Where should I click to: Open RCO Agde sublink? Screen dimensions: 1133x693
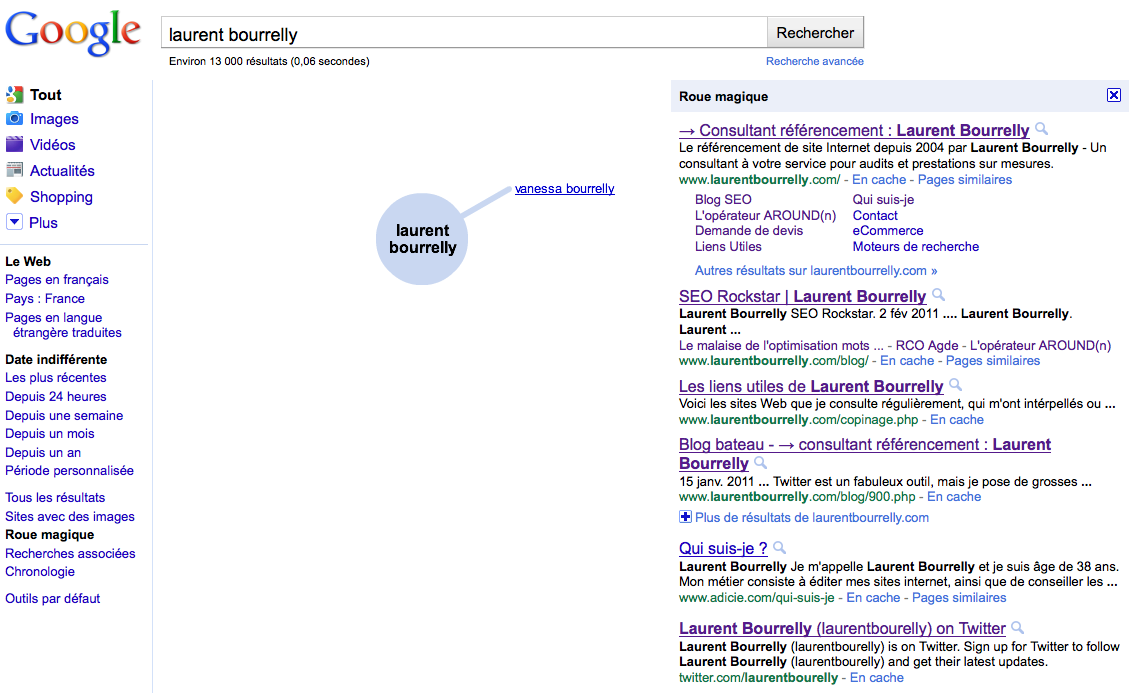(927, 345)
